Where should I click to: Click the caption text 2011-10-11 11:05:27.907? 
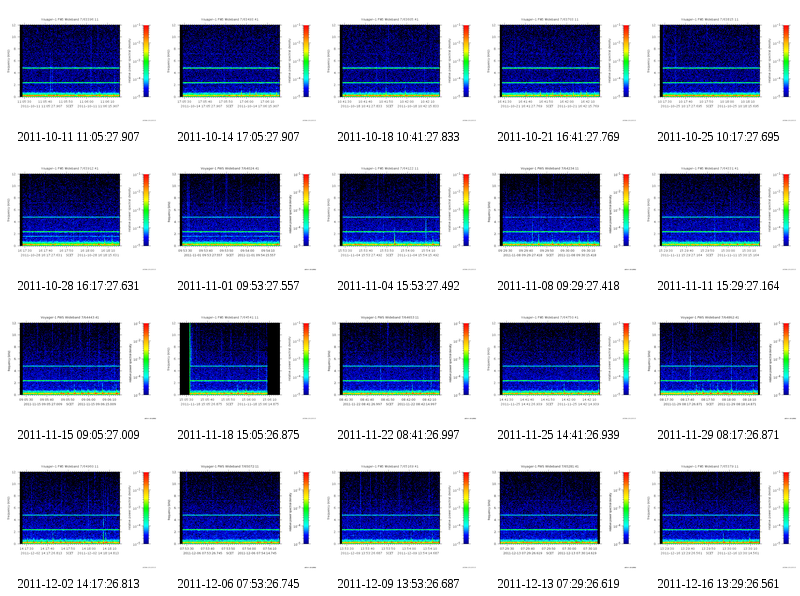tap(79, 137)
